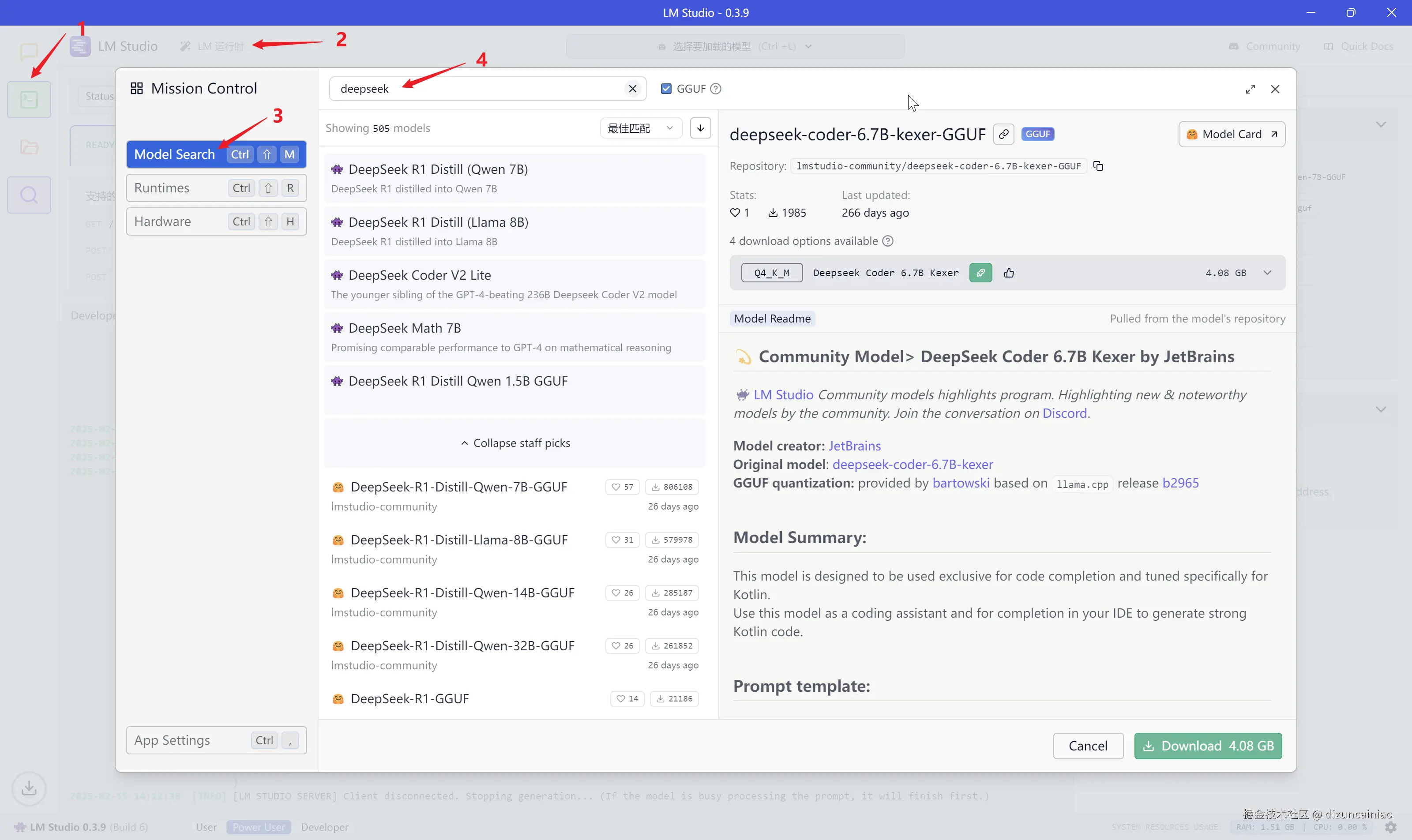Click the GGUF help question icon

point(716,89)
